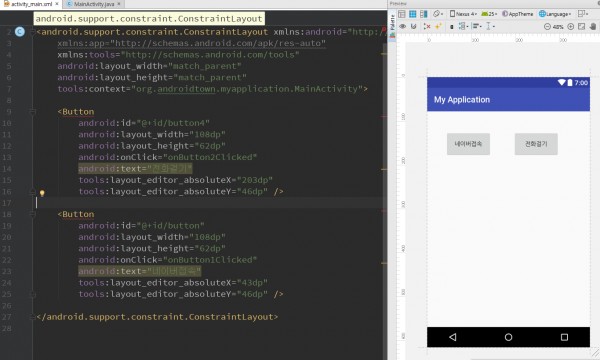Image resolution: width=600 pixels, height=360 pixels.
Task: Click layout_editor_absoluteX="203dp" line
Action: (176, 180)
